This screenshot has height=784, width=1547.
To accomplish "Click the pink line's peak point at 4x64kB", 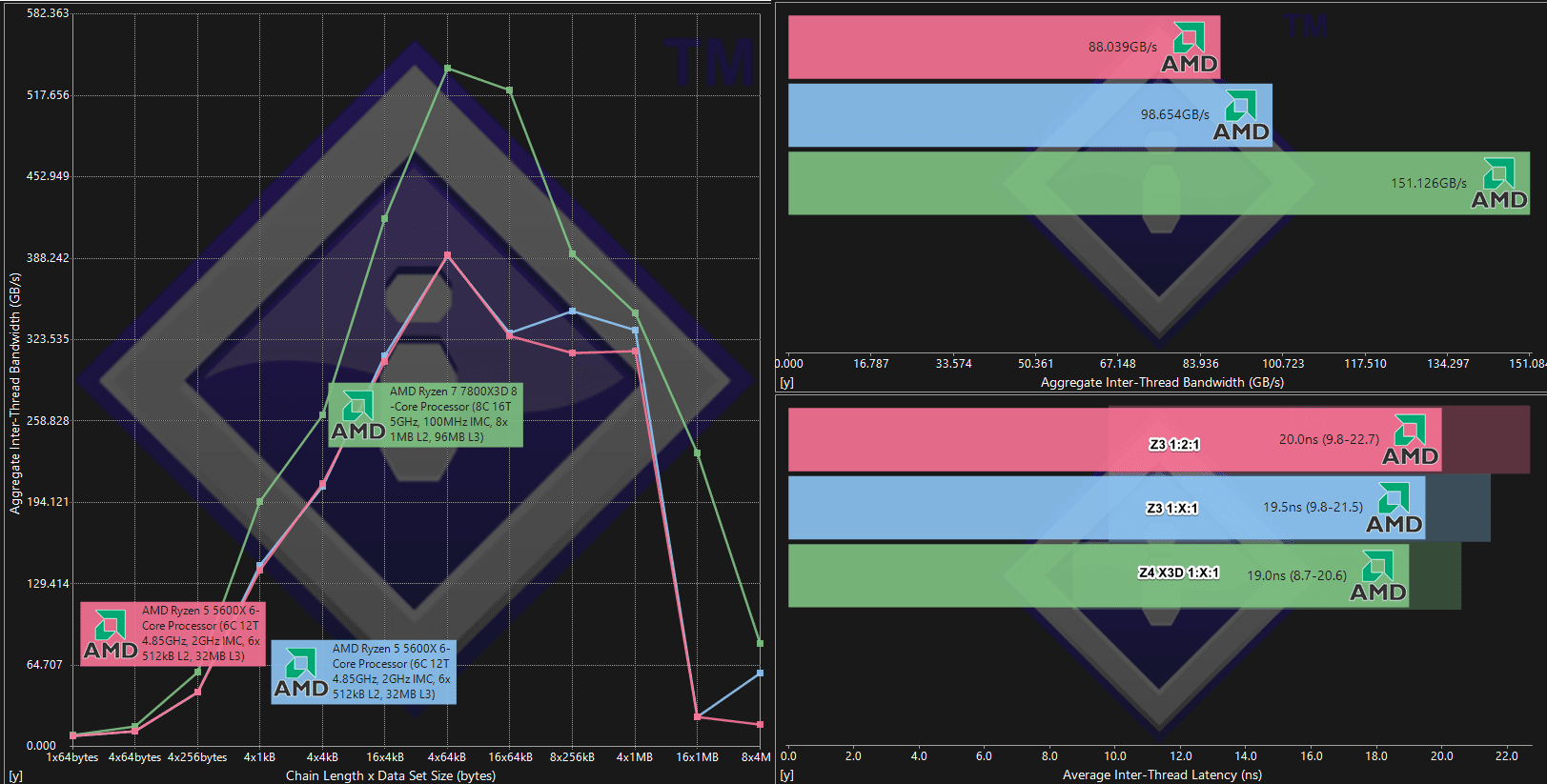I will pos(448,255).
